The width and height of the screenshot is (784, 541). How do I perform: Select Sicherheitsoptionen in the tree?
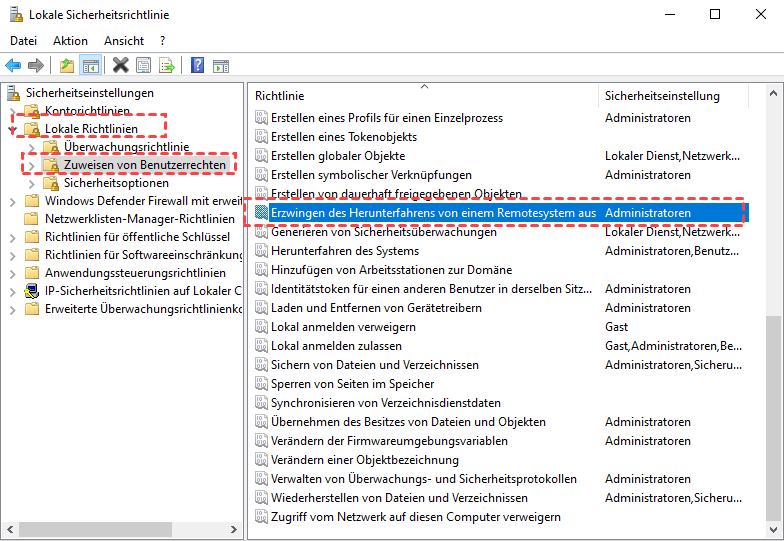(x=116, y=183)
